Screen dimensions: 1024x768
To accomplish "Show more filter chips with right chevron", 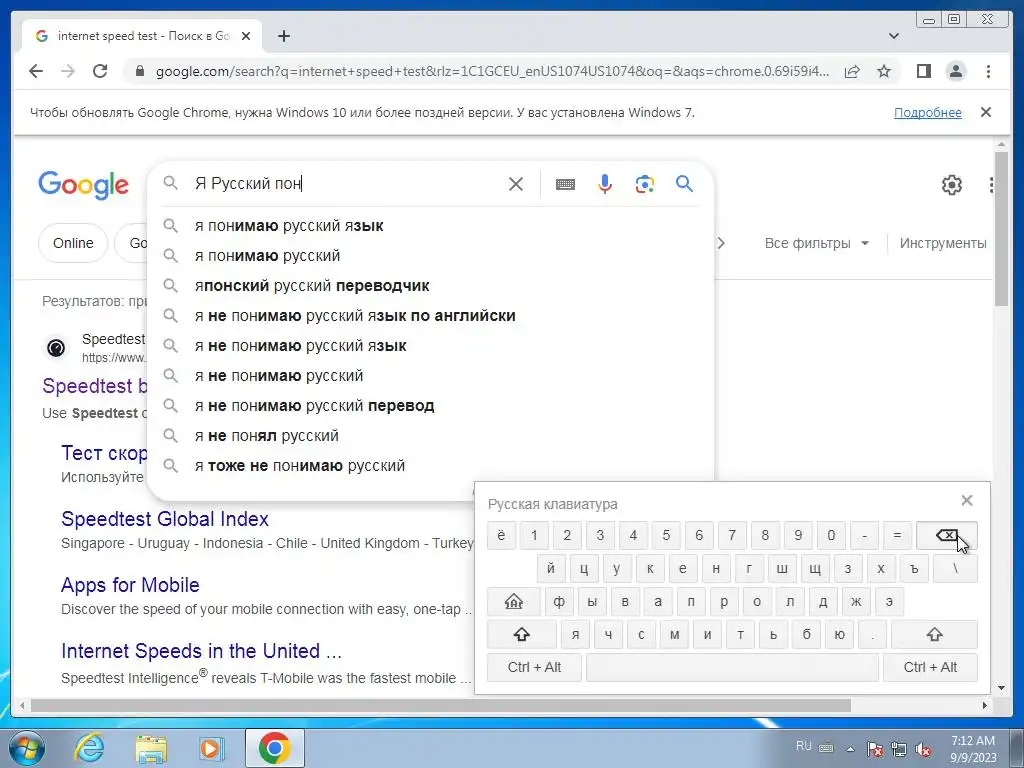I will (721, 244).
